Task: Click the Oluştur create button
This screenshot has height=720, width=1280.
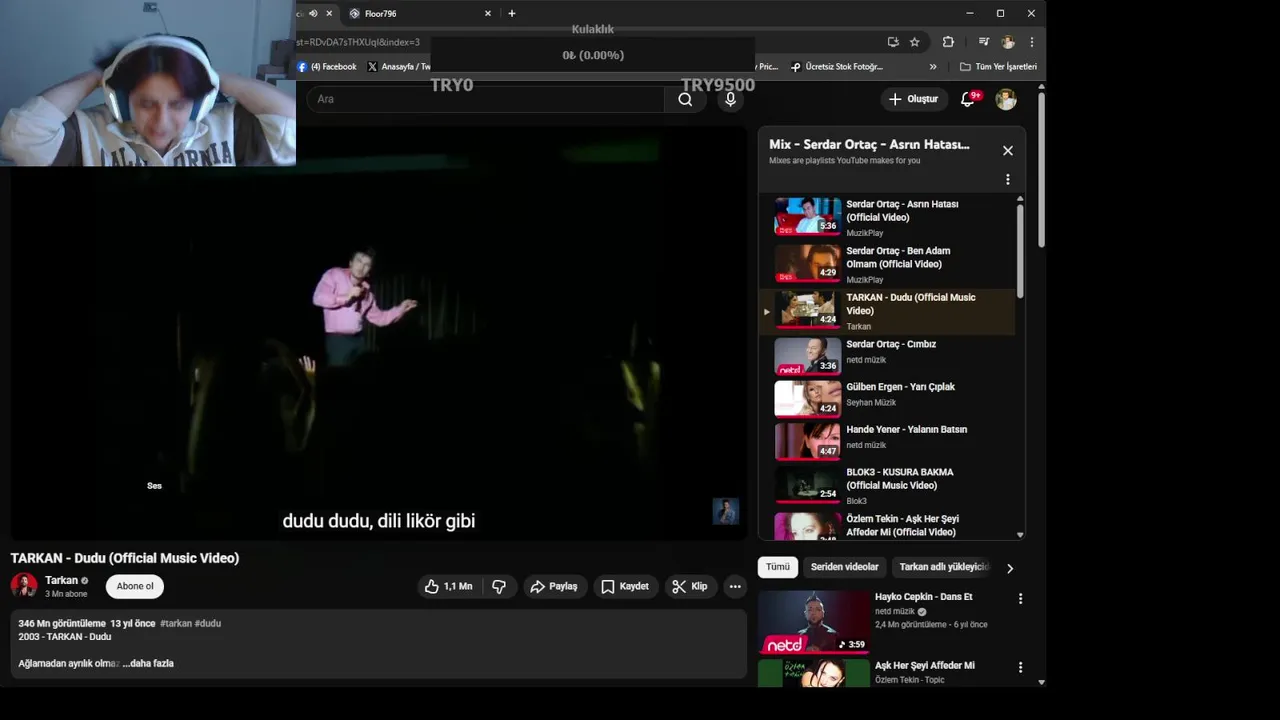Action: (x=913, y=99)
